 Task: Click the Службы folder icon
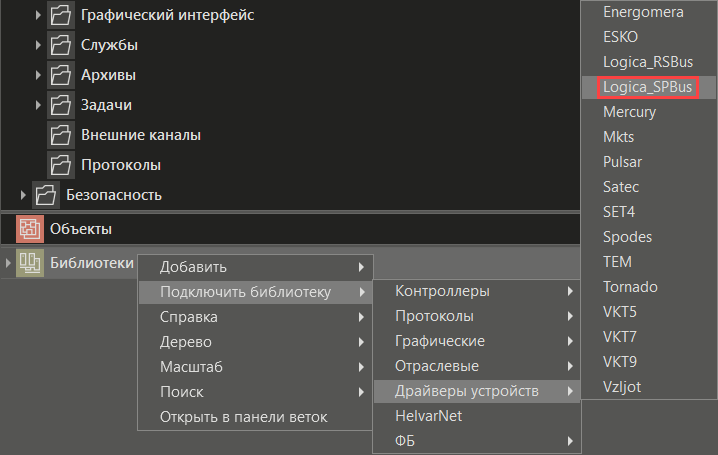pos(60,45)
